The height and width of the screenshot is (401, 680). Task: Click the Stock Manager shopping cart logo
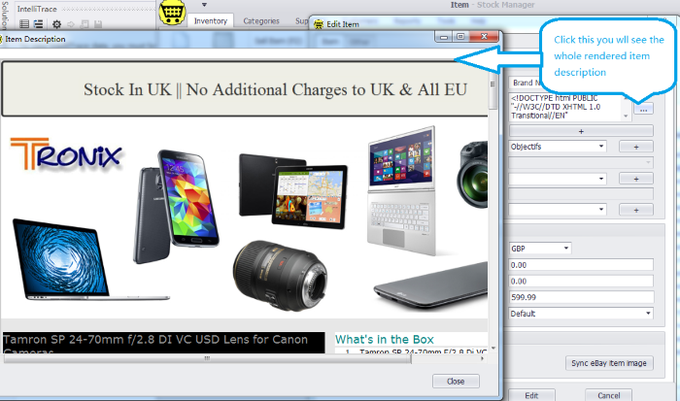click(x=172, y=12)
